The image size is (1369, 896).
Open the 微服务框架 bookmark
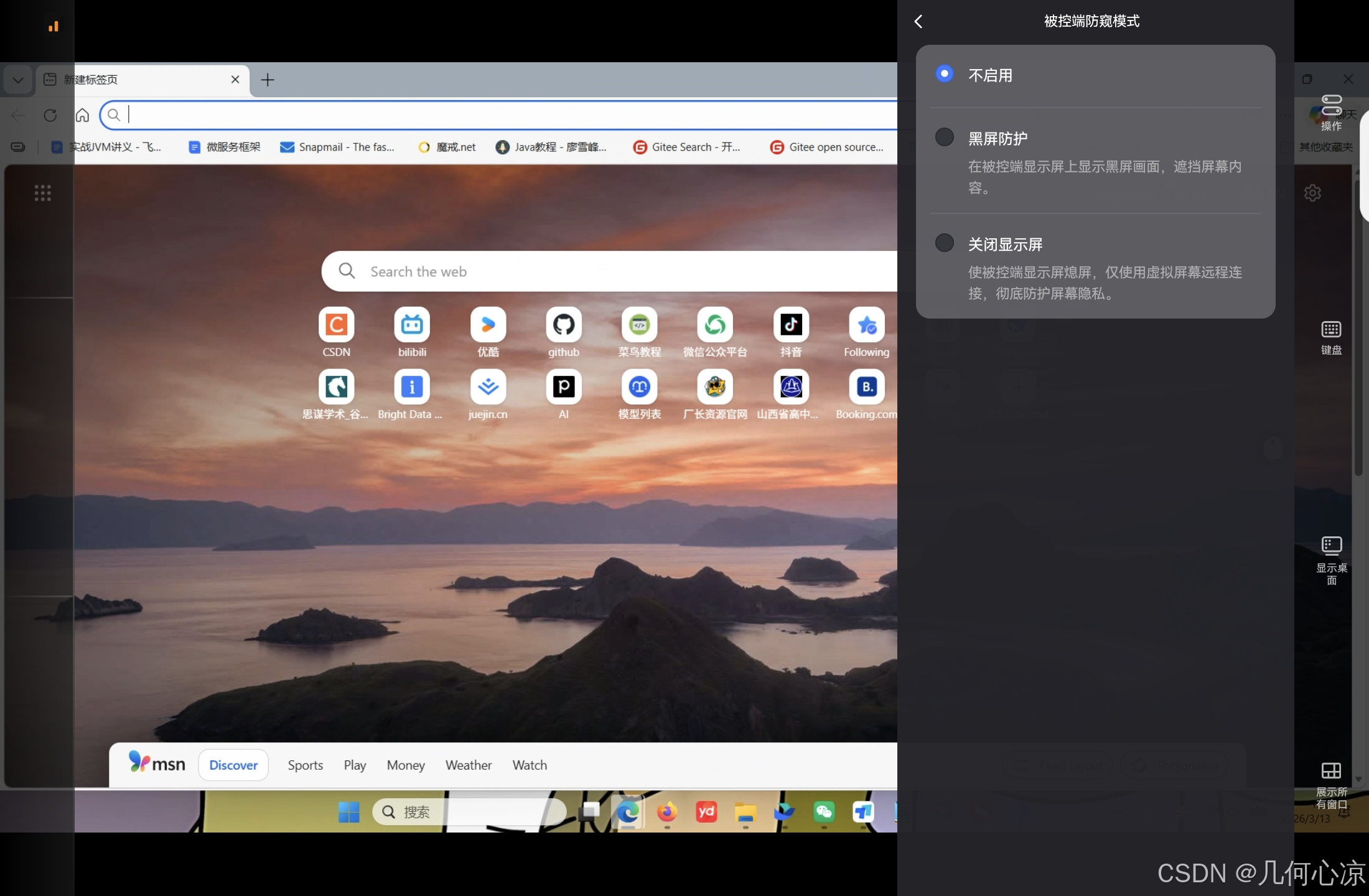(225, 147)
